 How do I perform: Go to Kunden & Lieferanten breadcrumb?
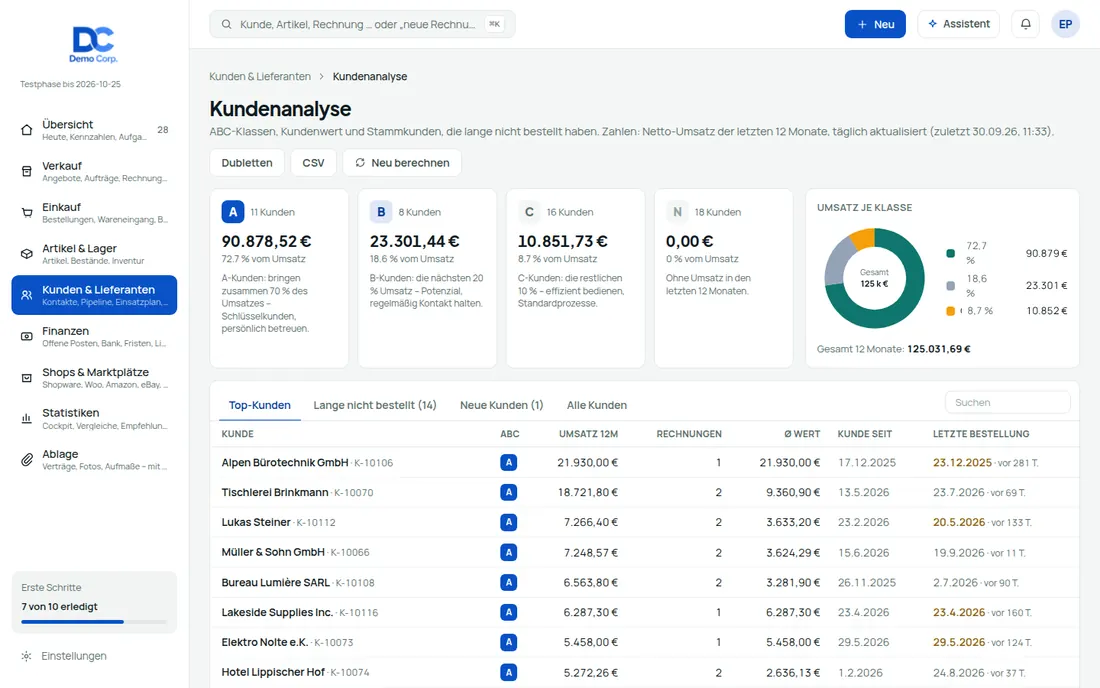[x=260, y=76]
